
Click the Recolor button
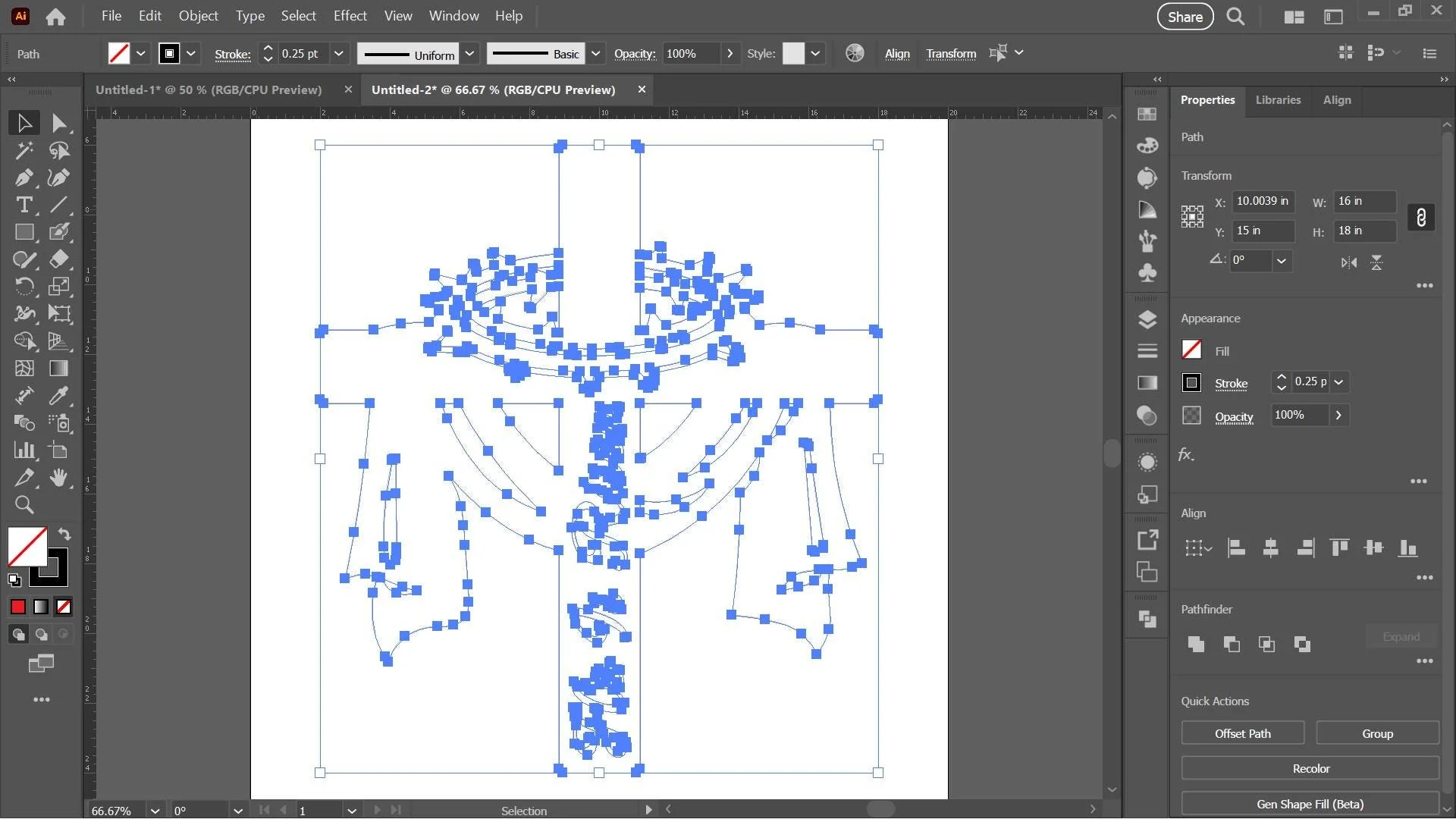(1310, 768)
